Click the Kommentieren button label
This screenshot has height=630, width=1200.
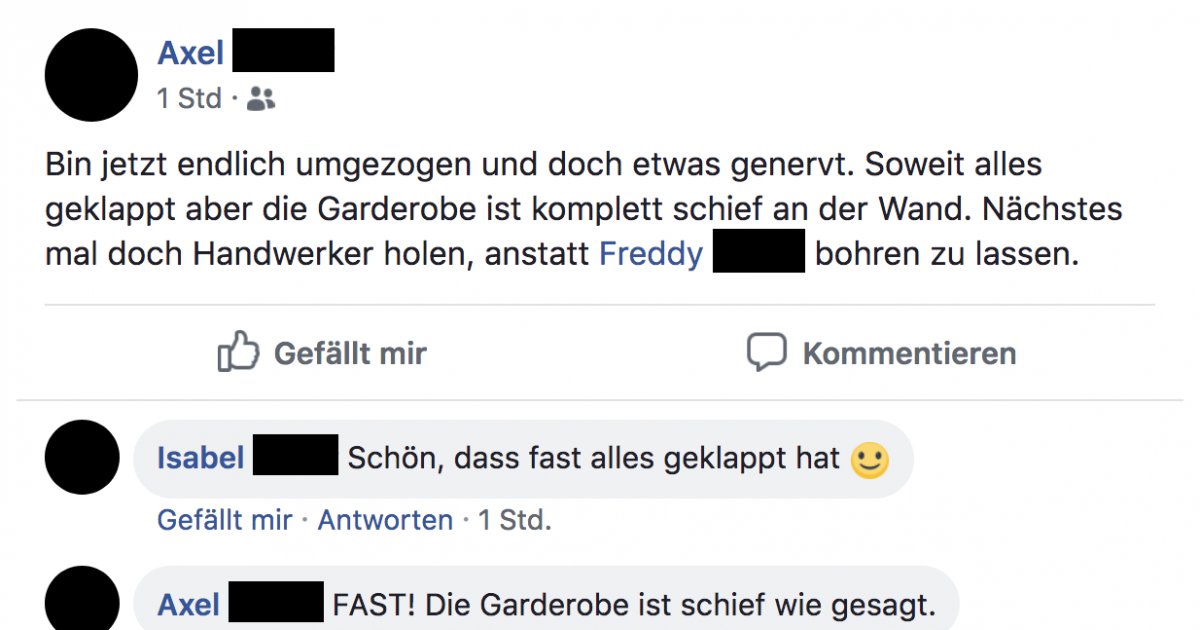[x=909, y=353]
